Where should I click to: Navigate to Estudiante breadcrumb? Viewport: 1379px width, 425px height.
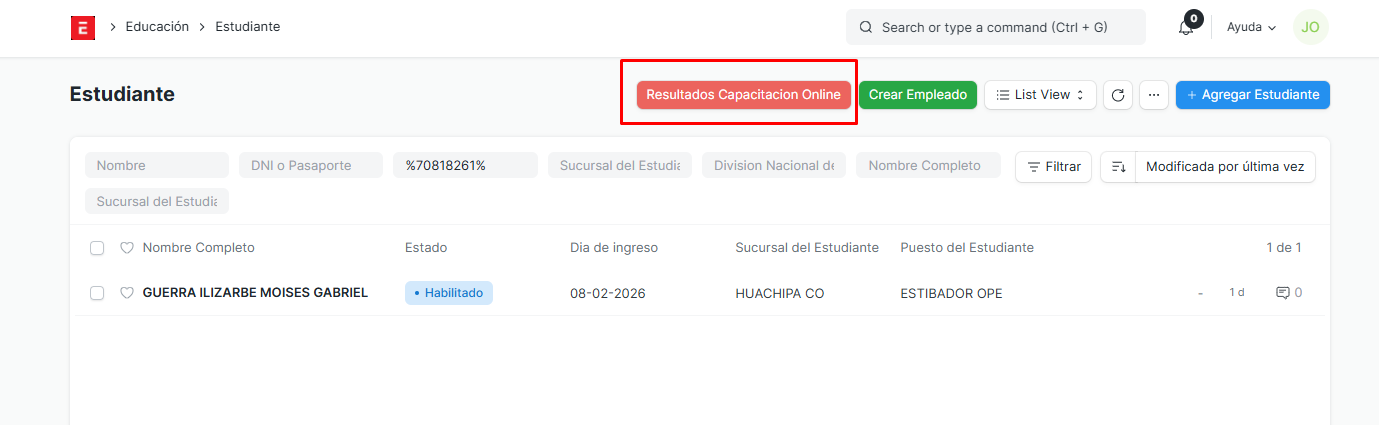[x=248, y=27]
